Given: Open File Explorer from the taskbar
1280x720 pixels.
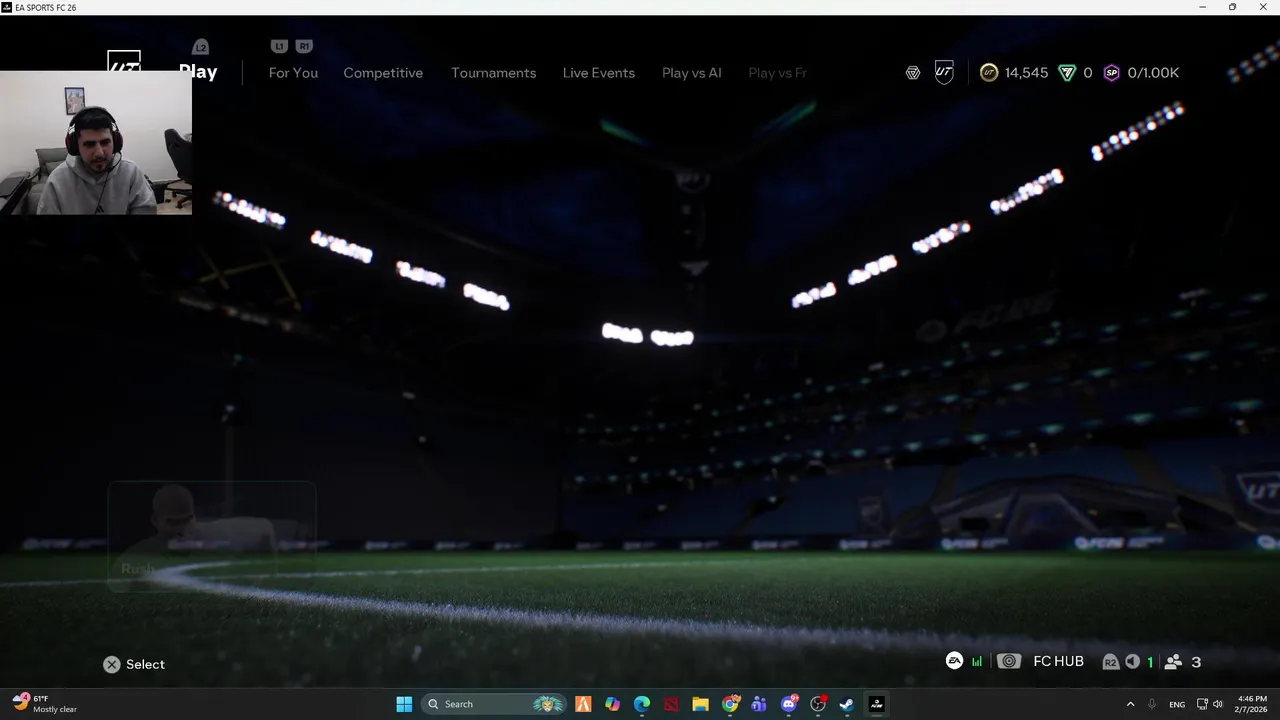Looking at the screenshot, I should (700, 704).
